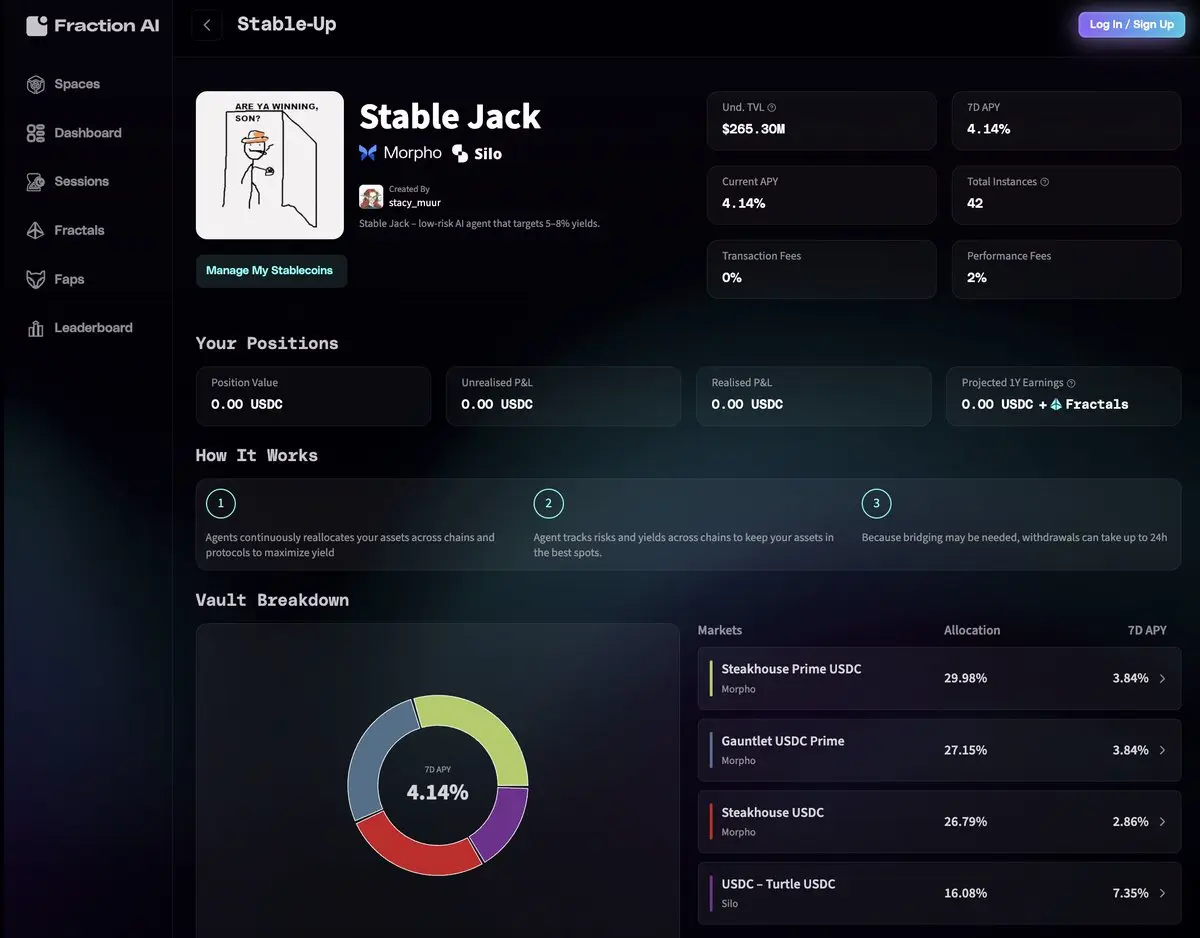Image resolution: width=1200 pixels, height=938 pixels.
Task: Click the Markets column header
Action: coord(720,630)
